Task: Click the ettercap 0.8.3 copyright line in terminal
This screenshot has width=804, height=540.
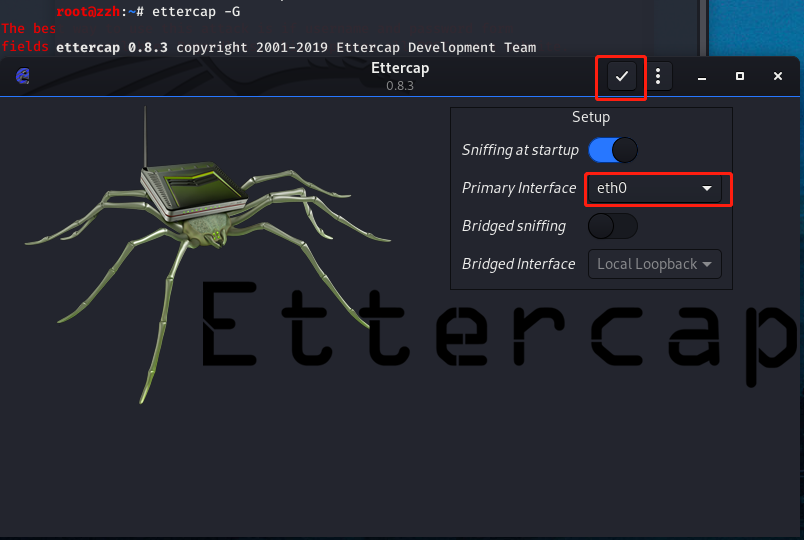Action: point(296,48)
